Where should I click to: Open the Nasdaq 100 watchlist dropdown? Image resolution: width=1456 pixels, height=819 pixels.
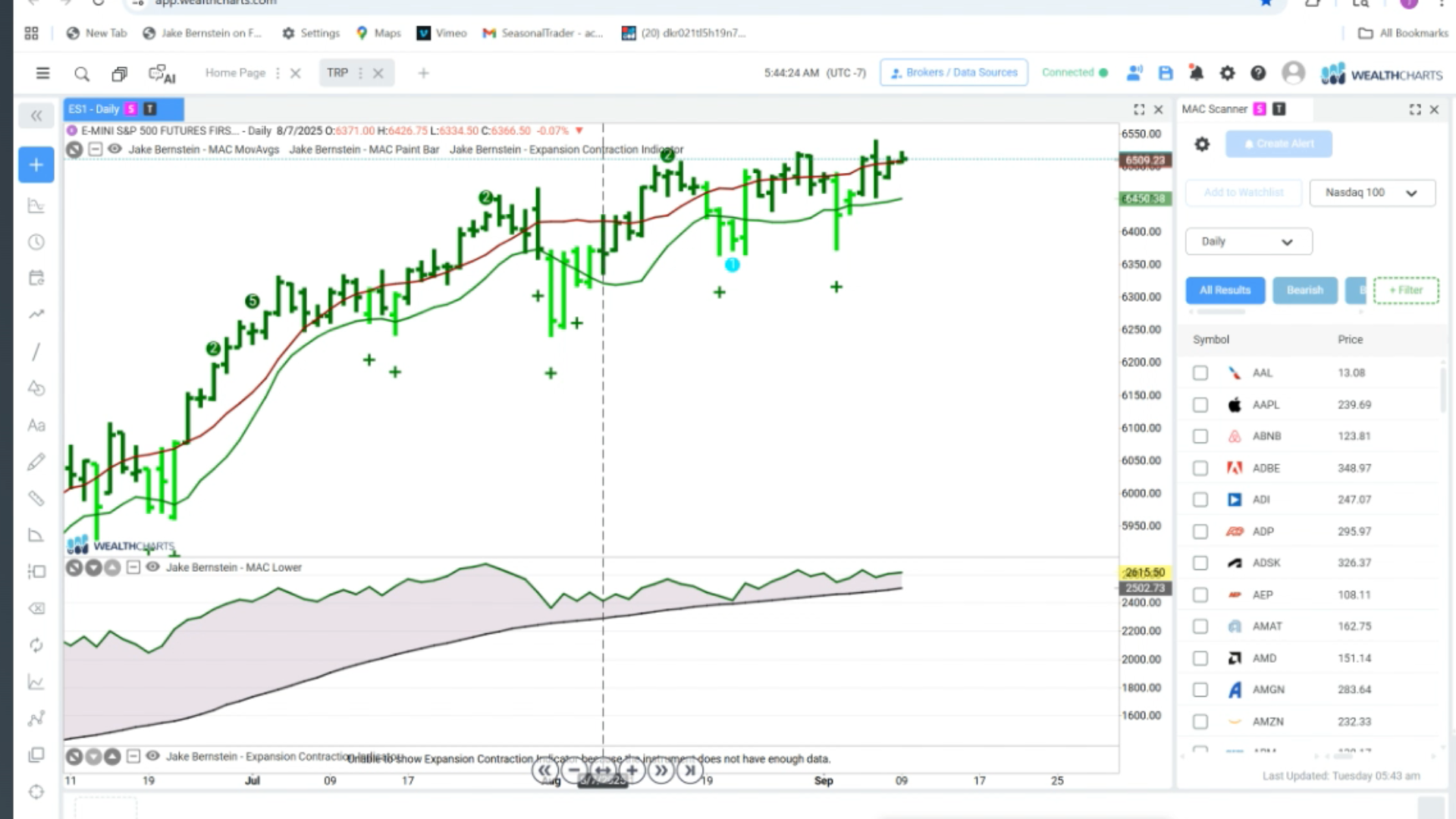pyautogui.click(x=1372, y=193)
